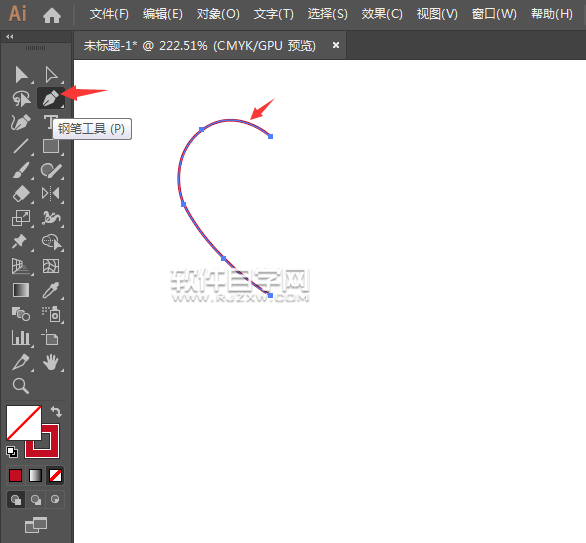Select the Zoom magnifier tool
The image size is (586, 543).
pyautogui.click(x=21, y=386)
